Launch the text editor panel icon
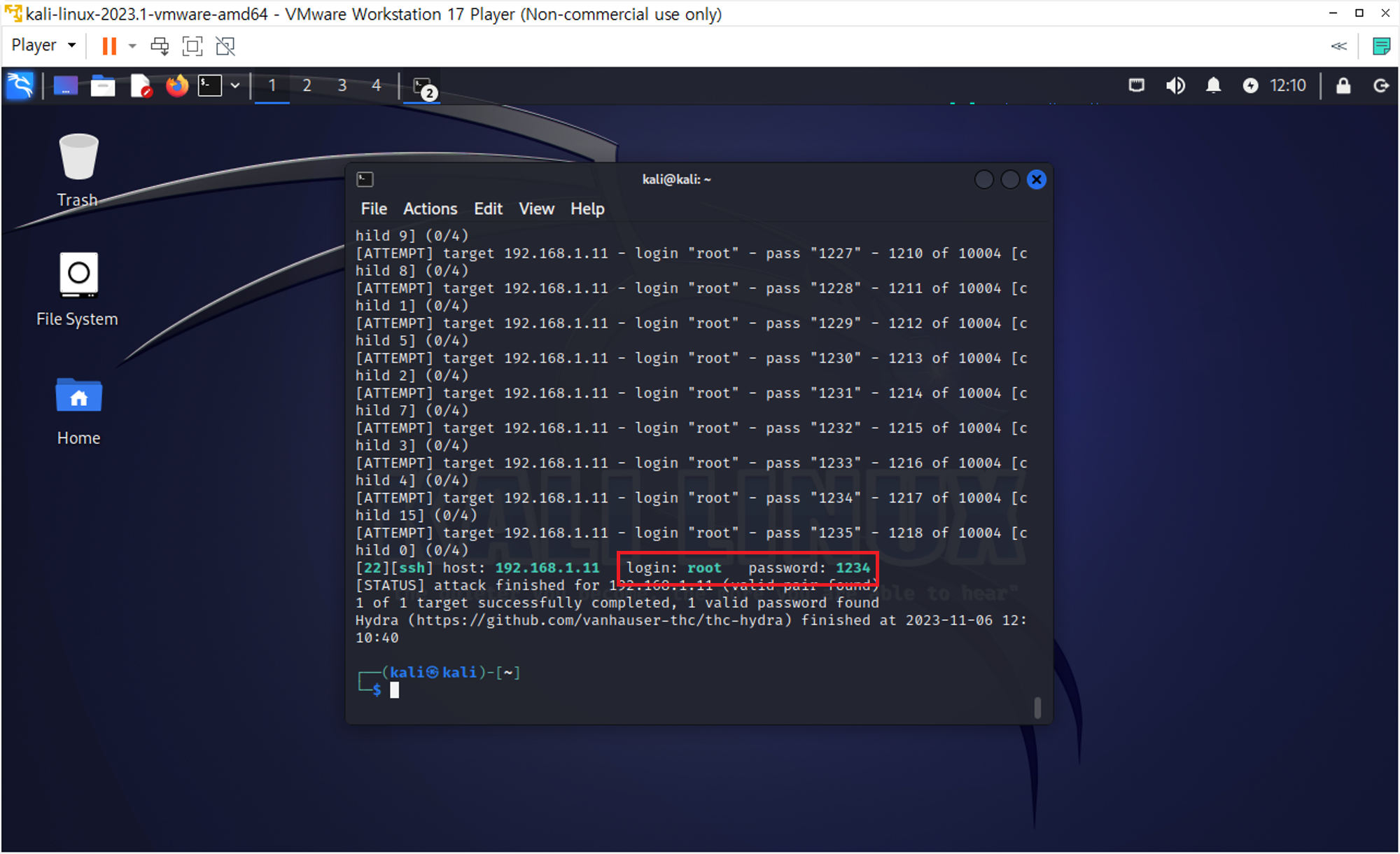Viewport: 1400px width, 854px height. 141,85
